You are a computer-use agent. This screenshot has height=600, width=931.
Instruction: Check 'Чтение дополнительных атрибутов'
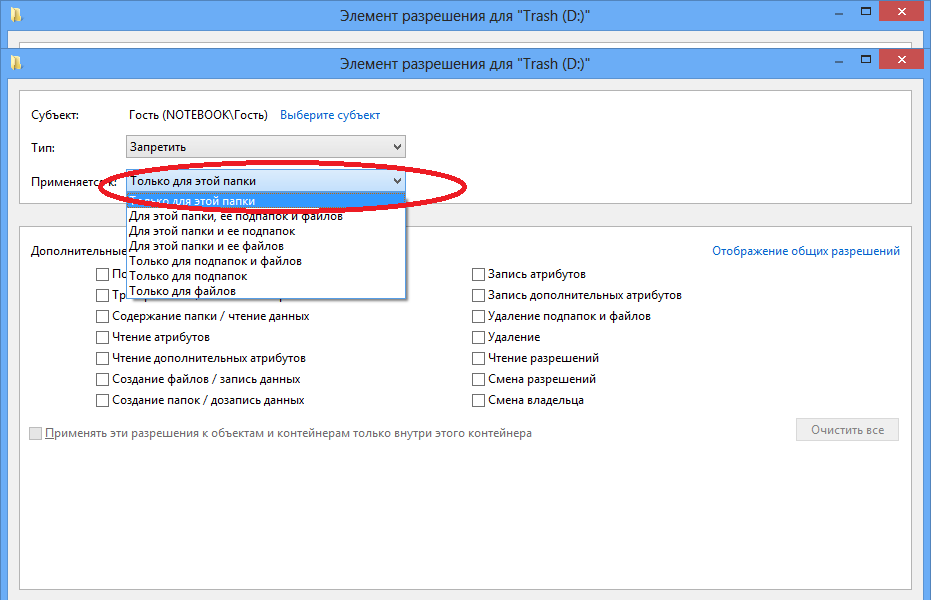[x=102, y=358]
